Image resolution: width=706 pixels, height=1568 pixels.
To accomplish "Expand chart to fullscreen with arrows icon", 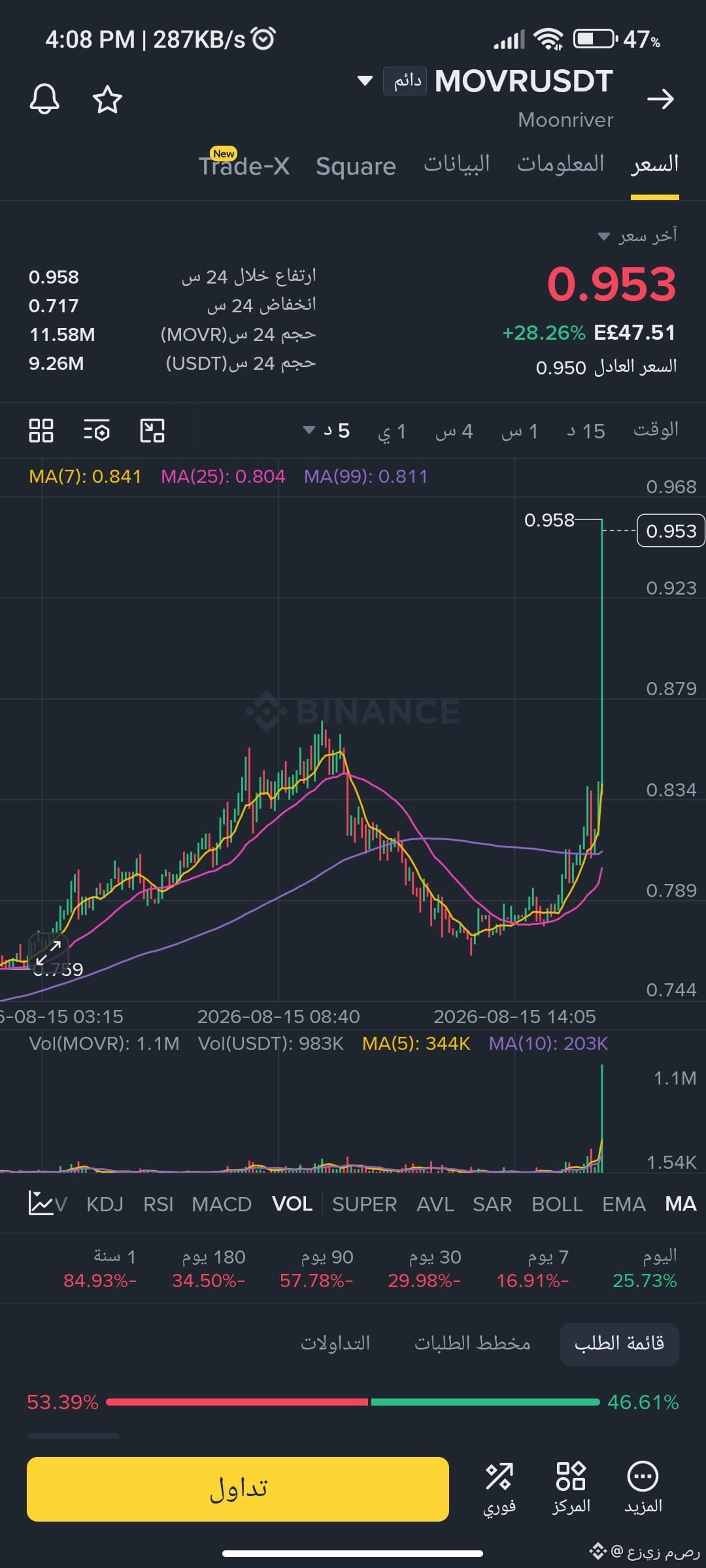I will pyautogui.click(x=48, y=953).
